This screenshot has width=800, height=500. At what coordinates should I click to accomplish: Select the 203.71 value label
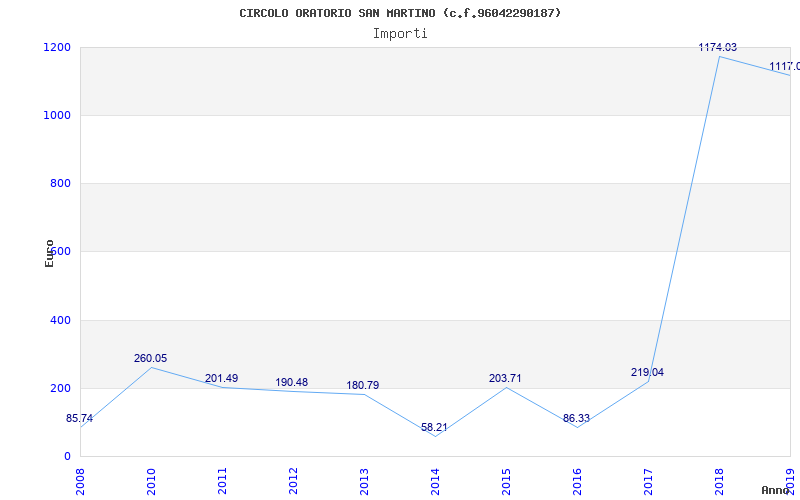coord(505,379)
